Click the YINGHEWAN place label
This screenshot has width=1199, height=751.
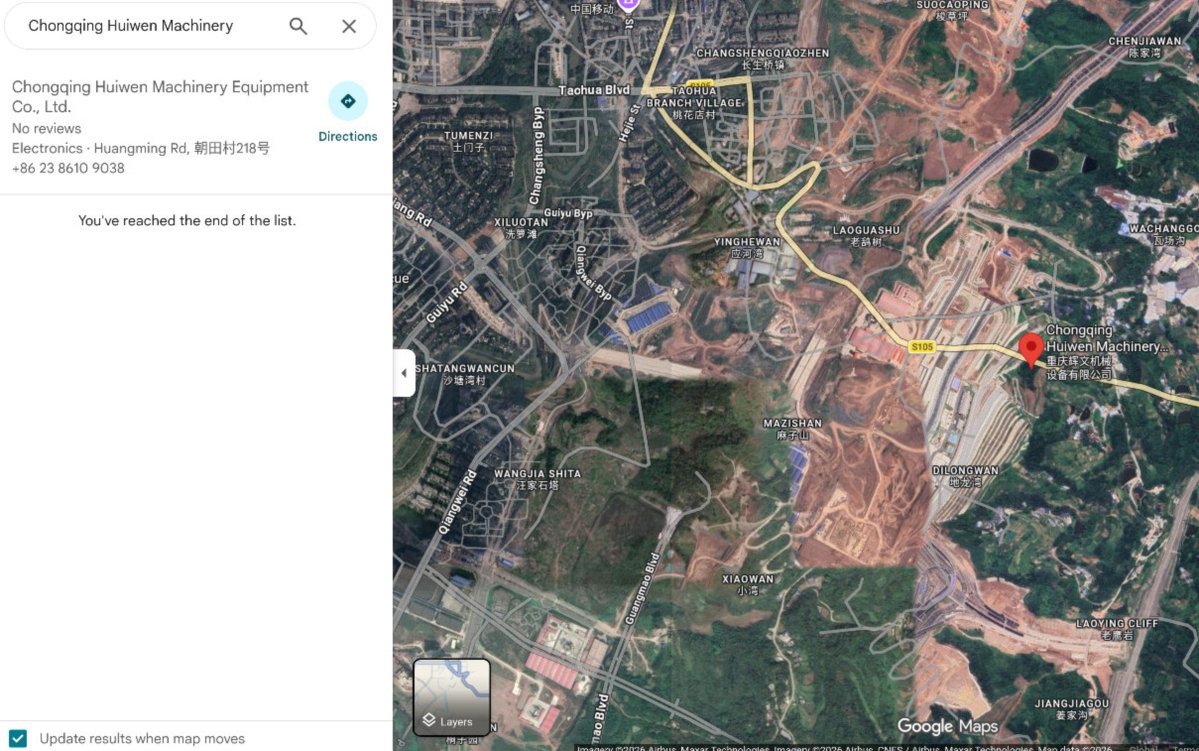coord(746,247)
